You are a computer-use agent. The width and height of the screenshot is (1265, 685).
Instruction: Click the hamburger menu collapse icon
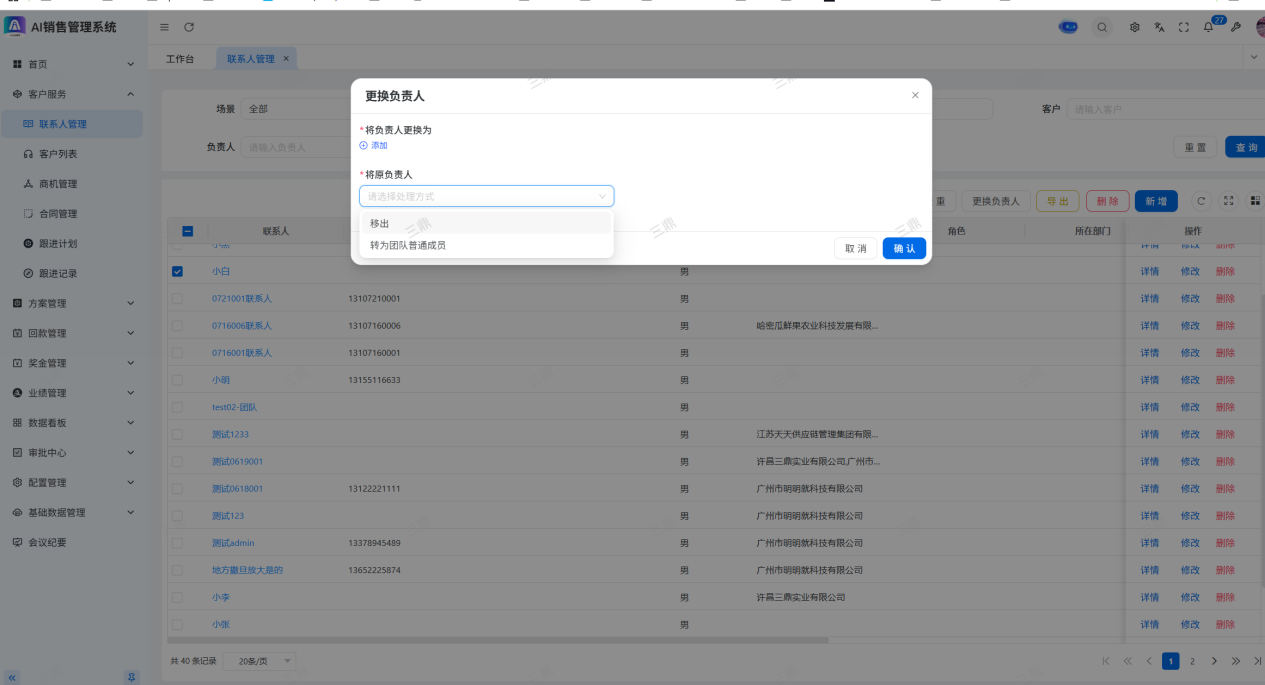click(x=165, y=26)
